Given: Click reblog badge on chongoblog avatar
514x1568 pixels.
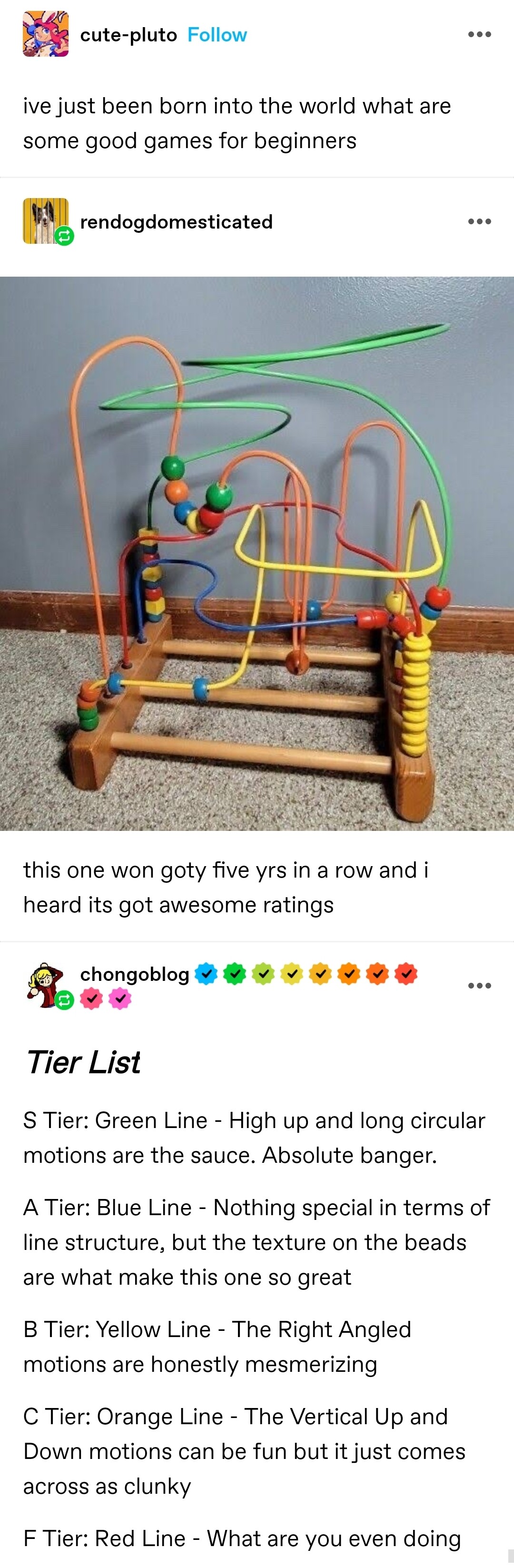Looking at the screenshot, I should tap(64, 999).
